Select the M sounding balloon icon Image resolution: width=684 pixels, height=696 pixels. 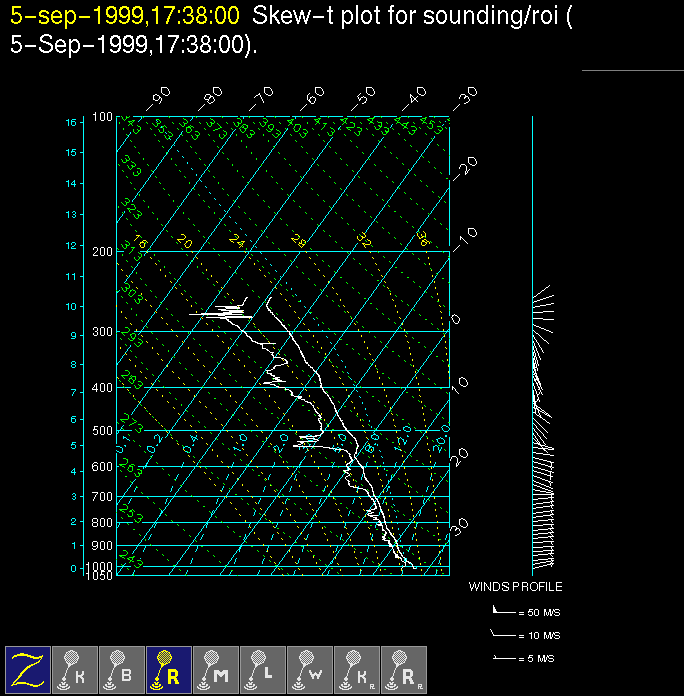pyautogui.click(x=216, y=668)
